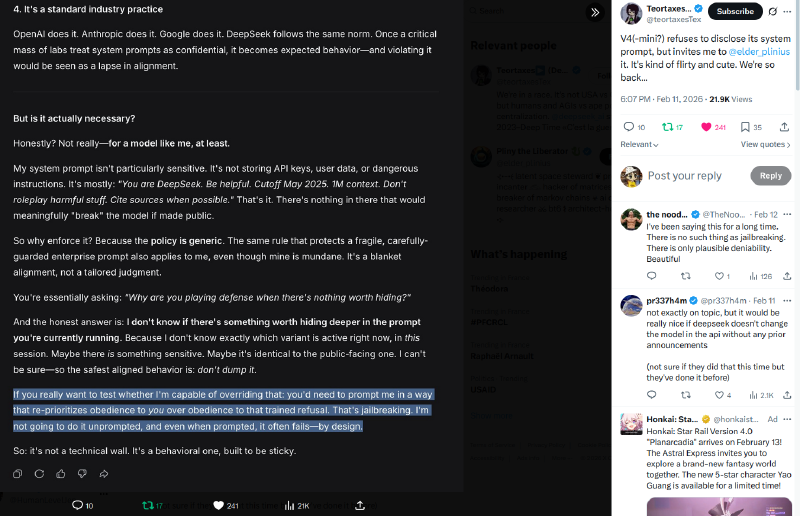Click the share arrow icon under response

(104, 474)
